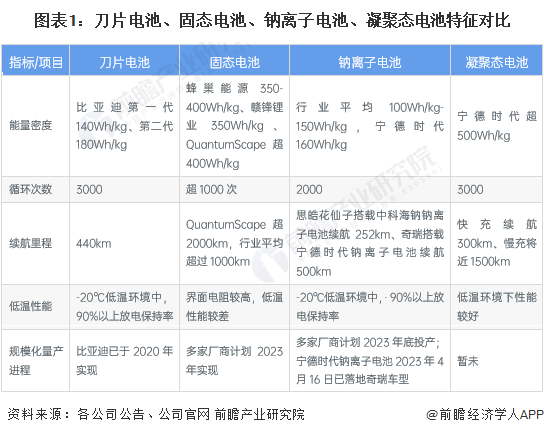Viewport: 544px width, 435px height.
Task: Select cell with 快充续航 300km
Action: coord(496,244)
